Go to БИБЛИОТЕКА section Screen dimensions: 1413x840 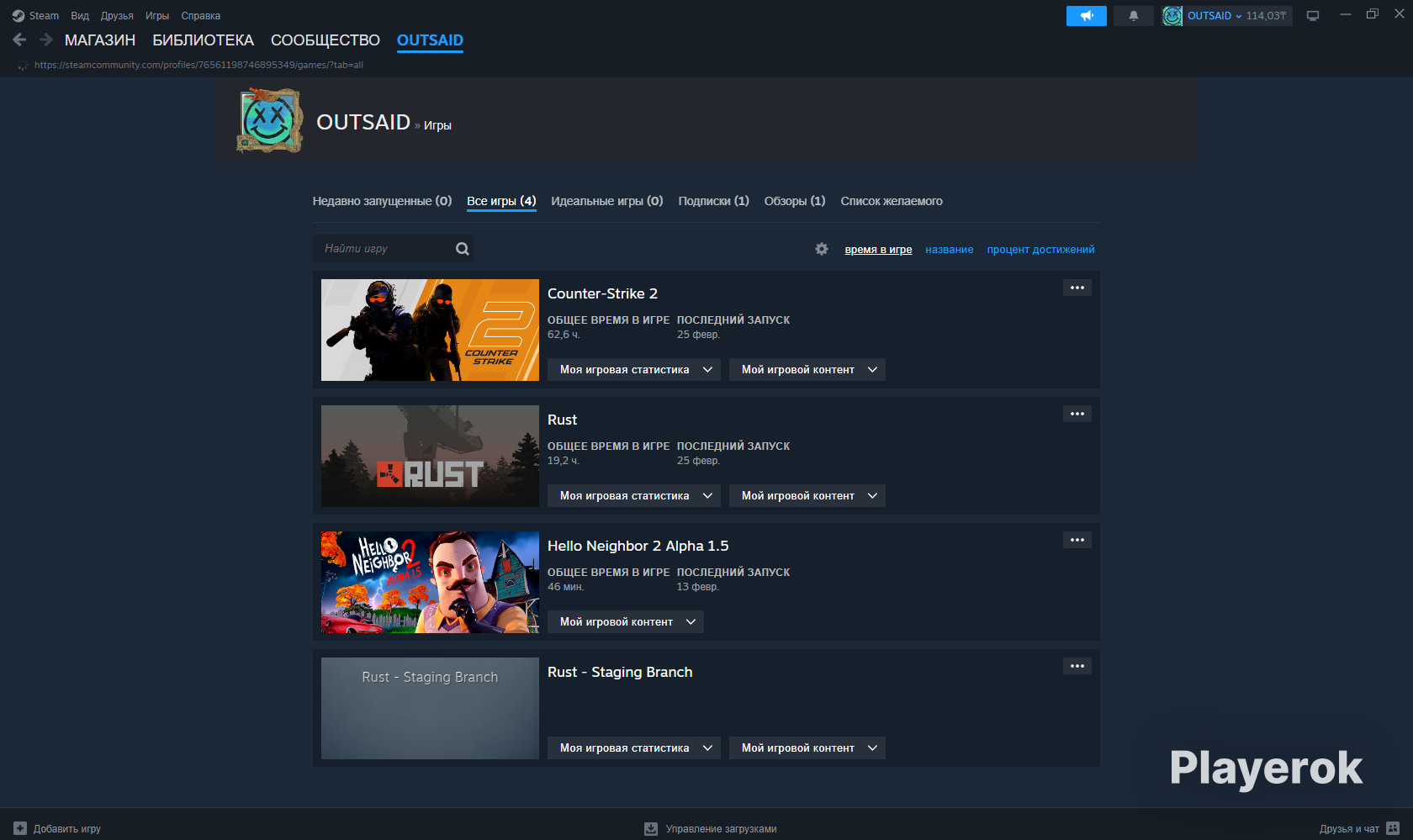[x=203, y=40]
